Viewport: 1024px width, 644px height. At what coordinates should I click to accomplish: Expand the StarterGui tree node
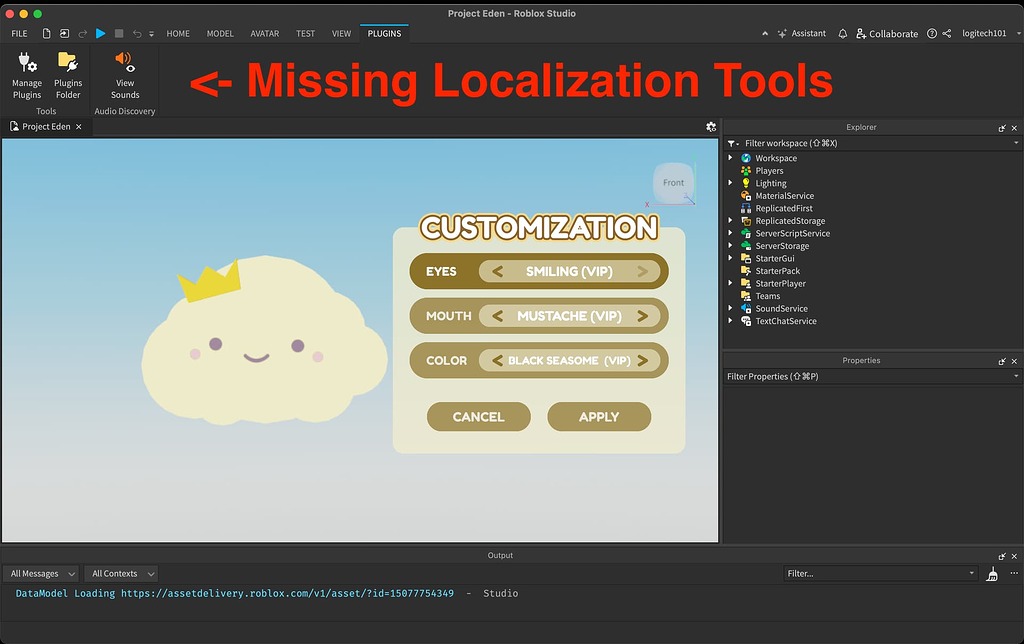tap(730, 258)
